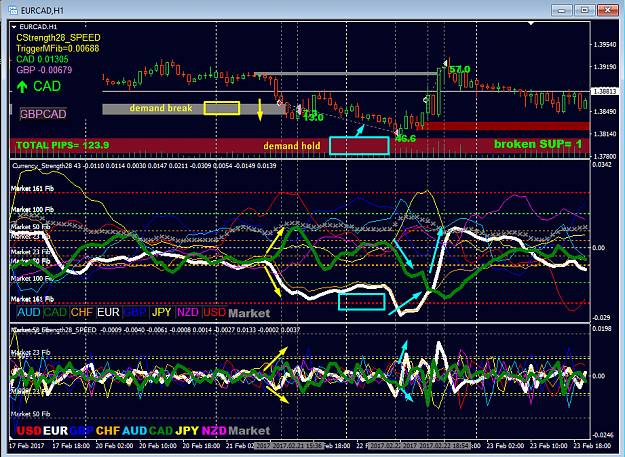The height and width of the screenshot is (457, 625).
Task: Click the 1.39540 price scale value
Action: [605, 45]
